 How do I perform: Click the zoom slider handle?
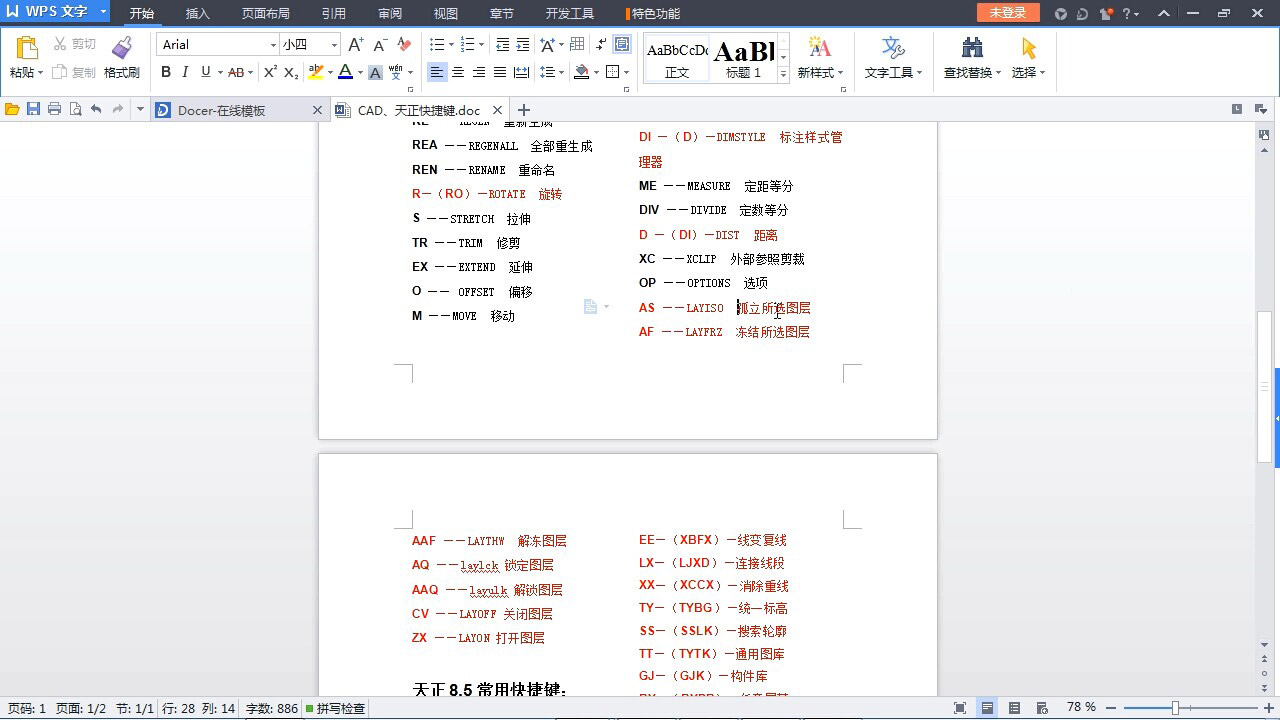tap(1176, 708)
